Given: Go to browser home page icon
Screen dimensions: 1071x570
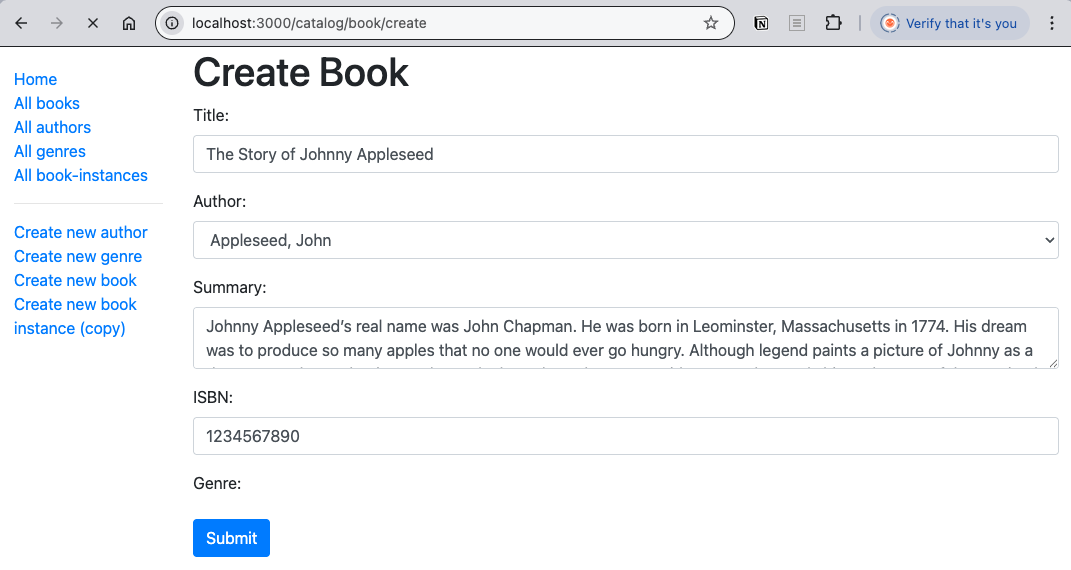Looking at the screenshot, I should tap(129, 23).
